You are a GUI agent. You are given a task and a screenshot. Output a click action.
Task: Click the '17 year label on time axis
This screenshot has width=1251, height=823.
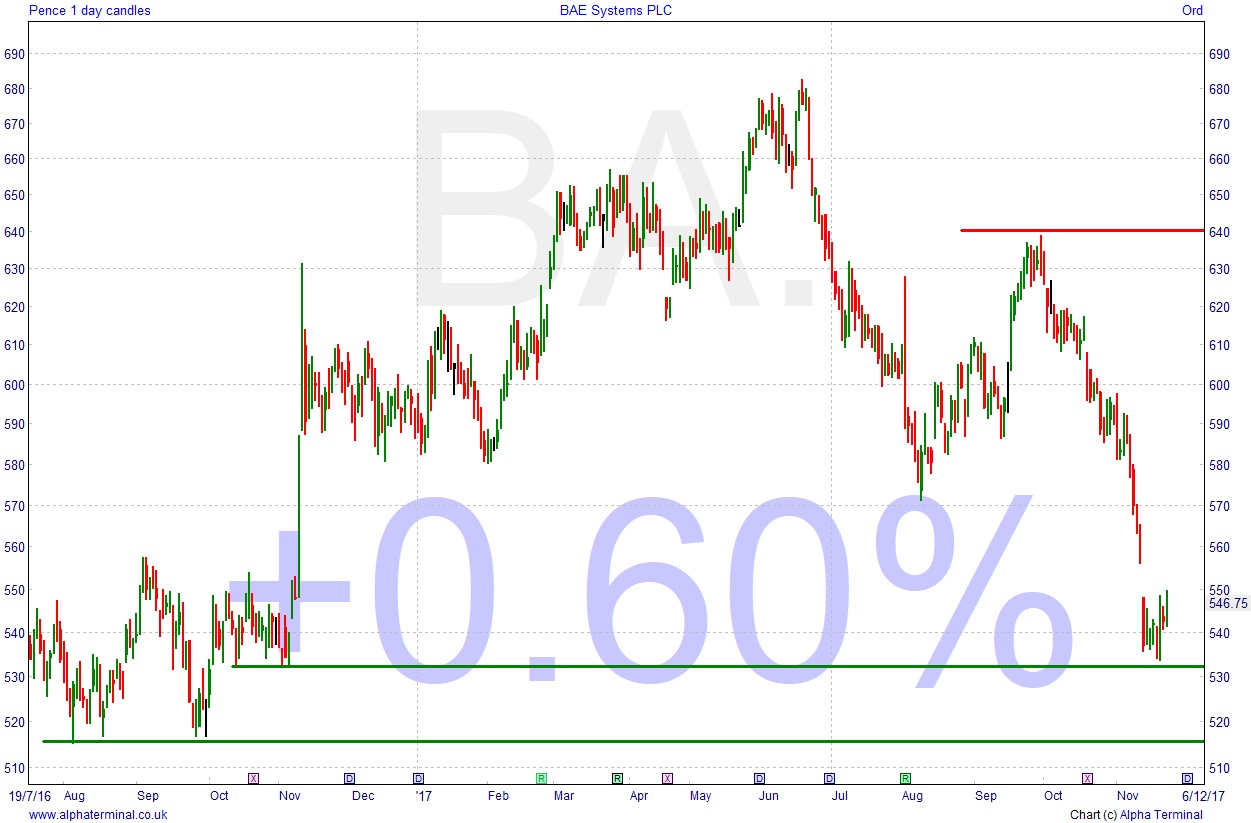pyautogui.click(x=425, y=797)
